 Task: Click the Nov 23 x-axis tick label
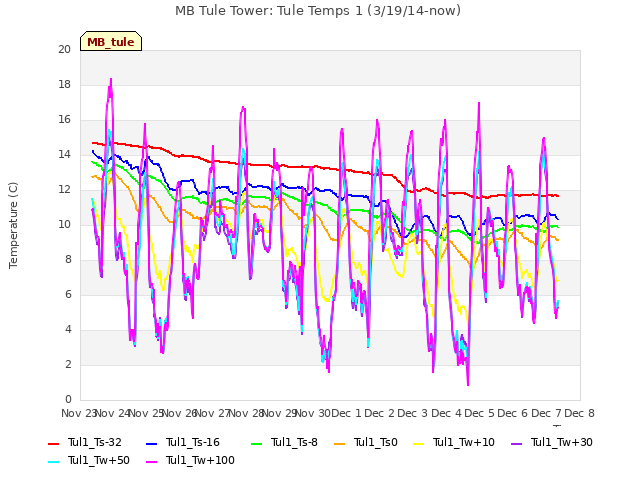[x=78, y=413]
